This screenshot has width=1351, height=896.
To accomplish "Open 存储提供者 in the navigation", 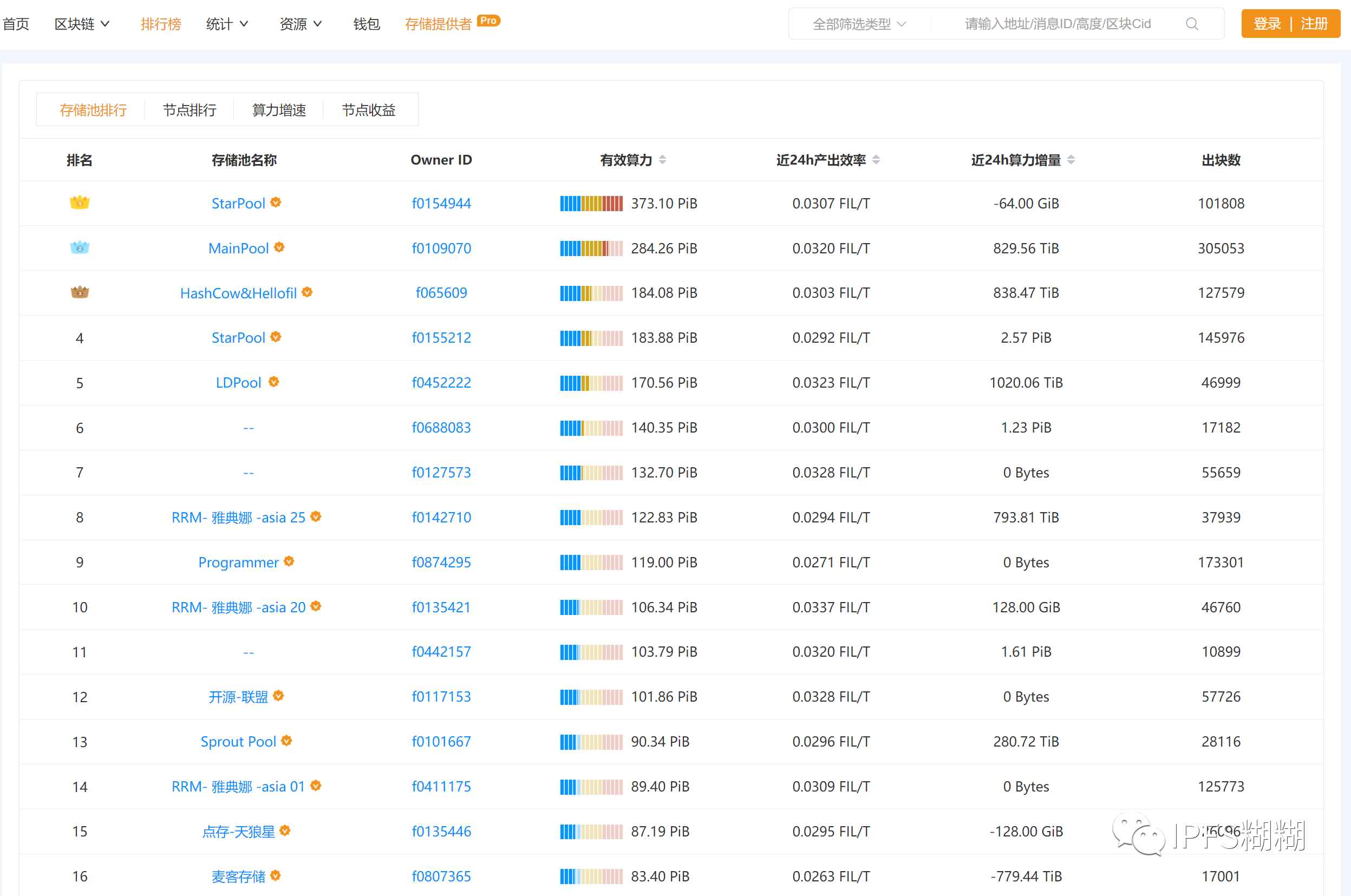I will point(439,24).
